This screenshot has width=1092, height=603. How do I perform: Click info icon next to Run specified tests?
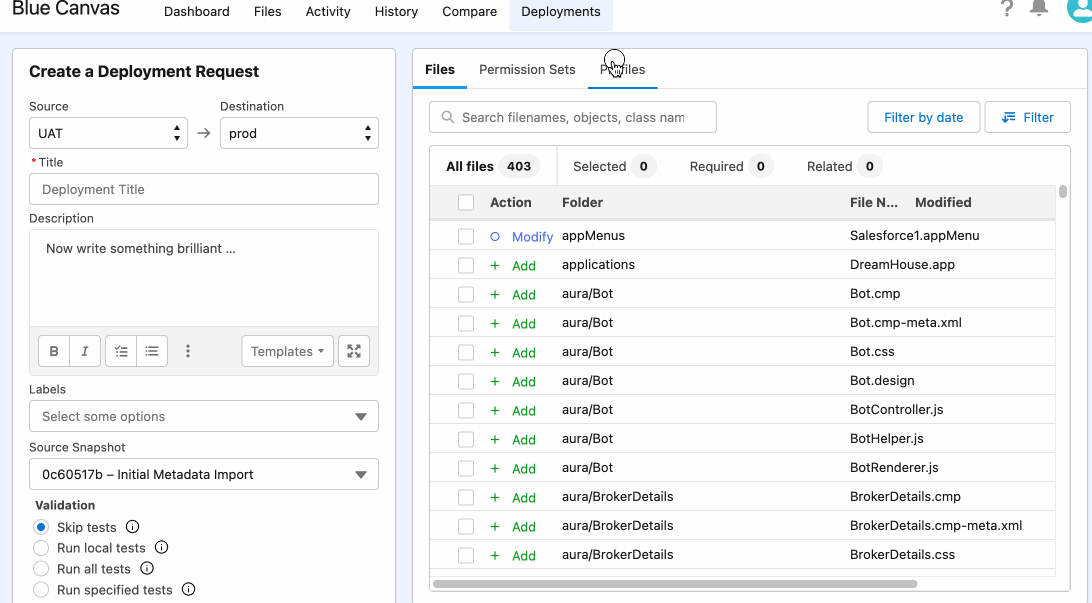click(x=188, y=589)
